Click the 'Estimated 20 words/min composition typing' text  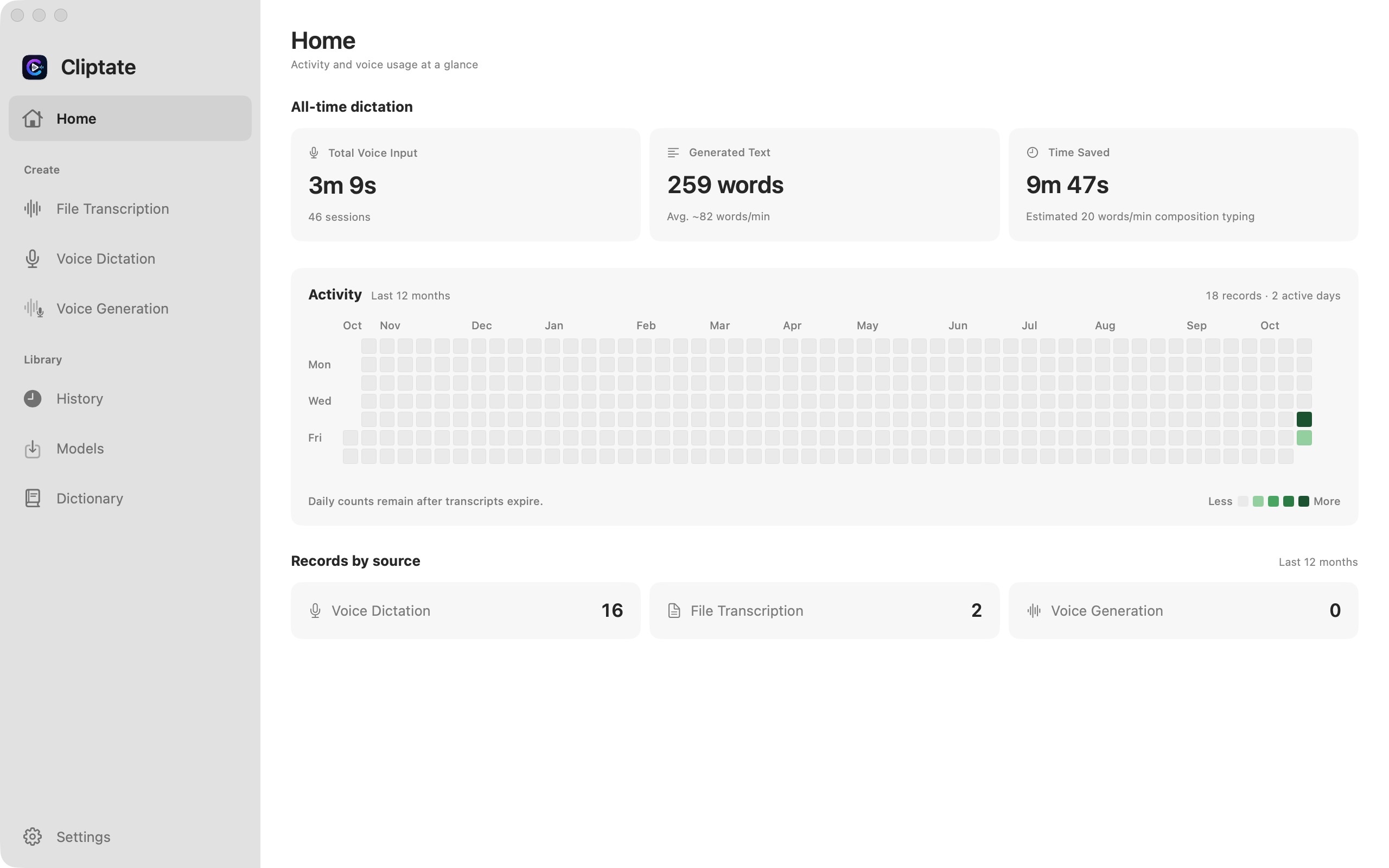point(1140,216)
